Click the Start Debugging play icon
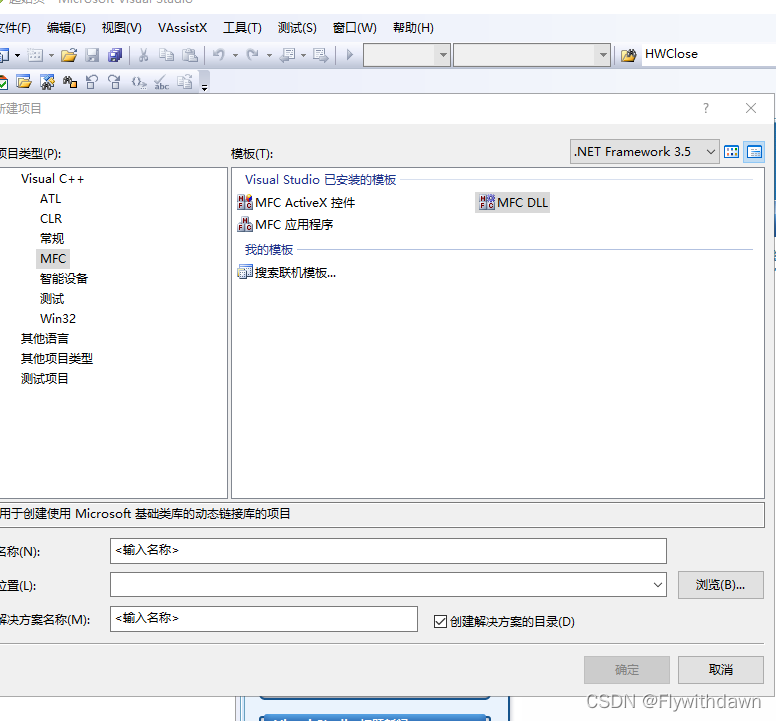The width and height of the screenshot is (776, 721). 349,55
